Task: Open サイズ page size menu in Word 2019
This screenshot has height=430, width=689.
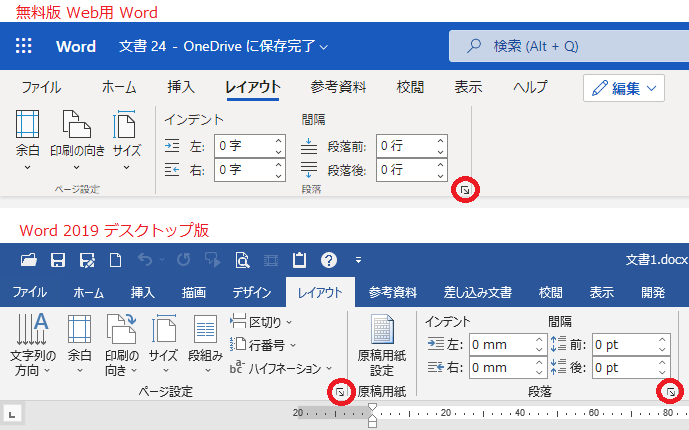Action: pyautogui.click(x=163, y=345)
